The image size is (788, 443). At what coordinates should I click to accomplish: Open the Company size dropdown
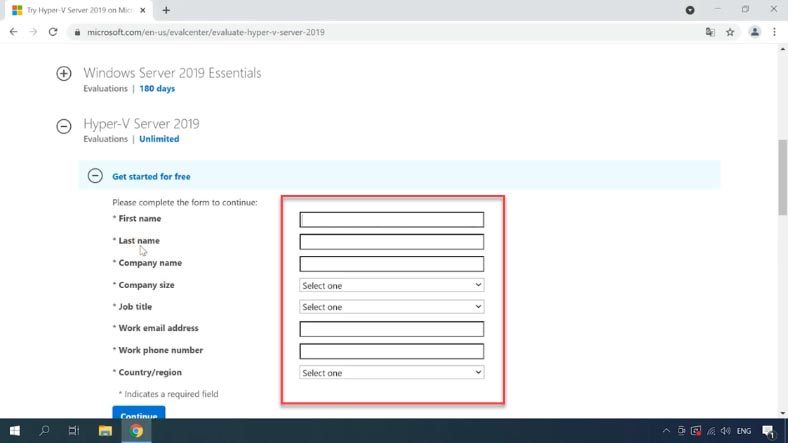tap(391, 285)
